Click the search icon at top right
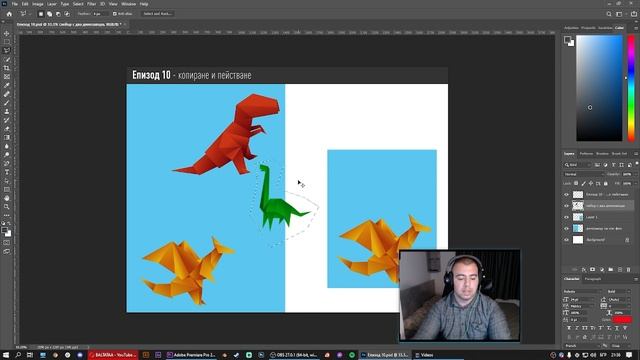Image resolution: width=640 pixels, height=360 pixels. pos(609,14)
